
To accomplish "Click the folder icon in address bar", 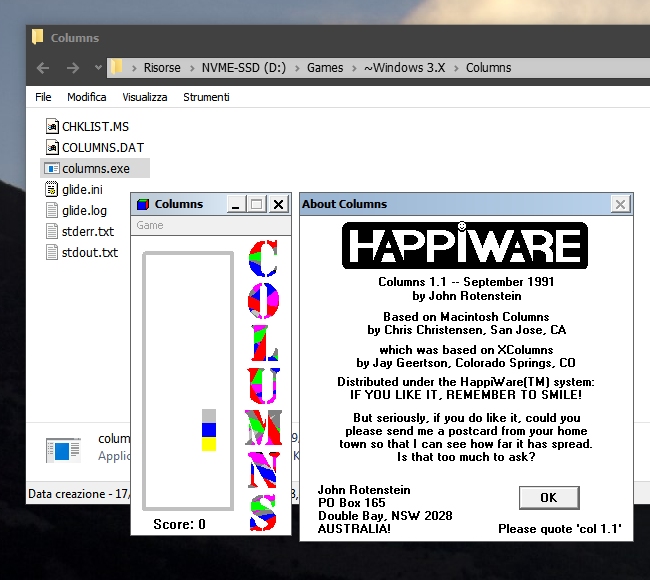I will [117, 66].
